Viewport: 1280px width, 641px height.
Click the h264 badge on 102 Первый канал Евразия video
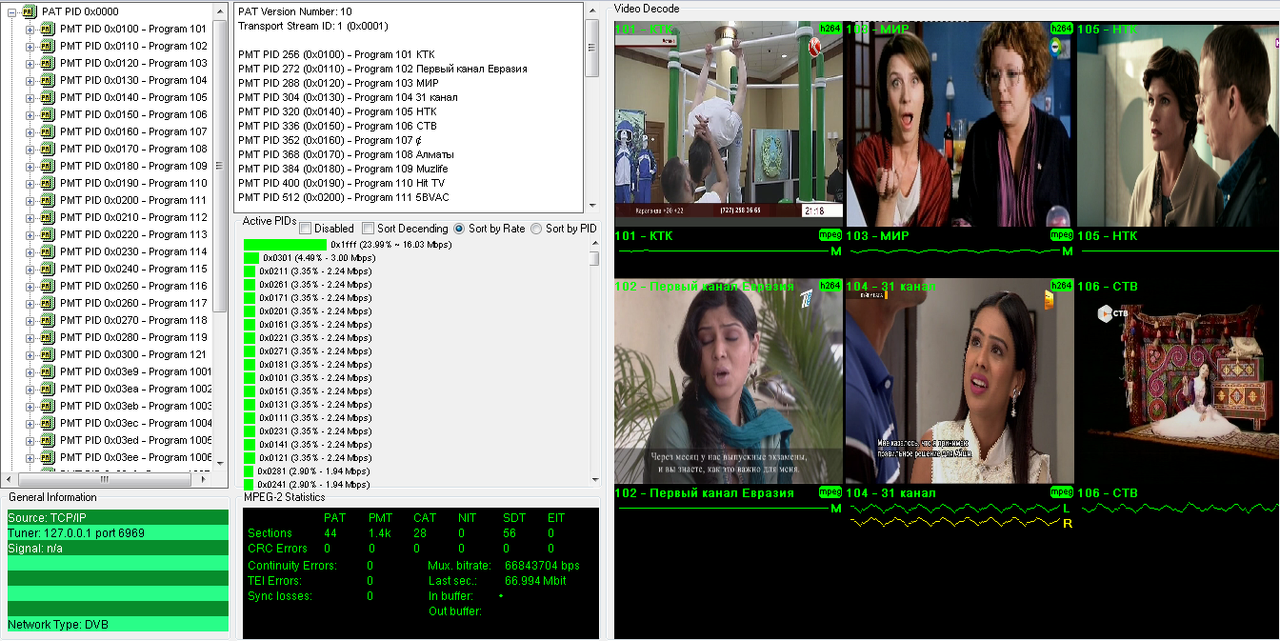point(830,285)
